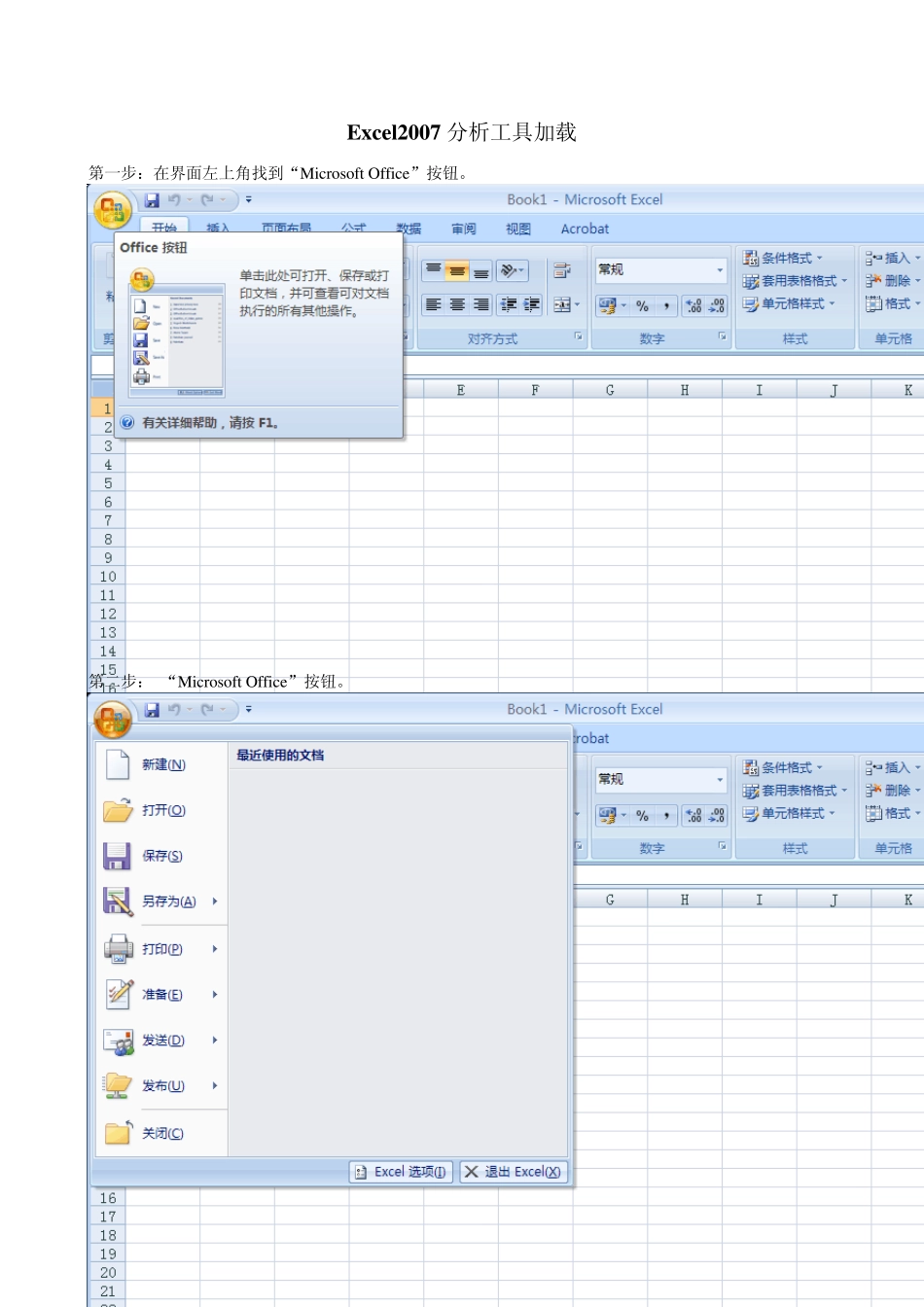
Task: Click the Save icon in the first screenshot's quick access toolbar
Action: [x=152, y=199]
